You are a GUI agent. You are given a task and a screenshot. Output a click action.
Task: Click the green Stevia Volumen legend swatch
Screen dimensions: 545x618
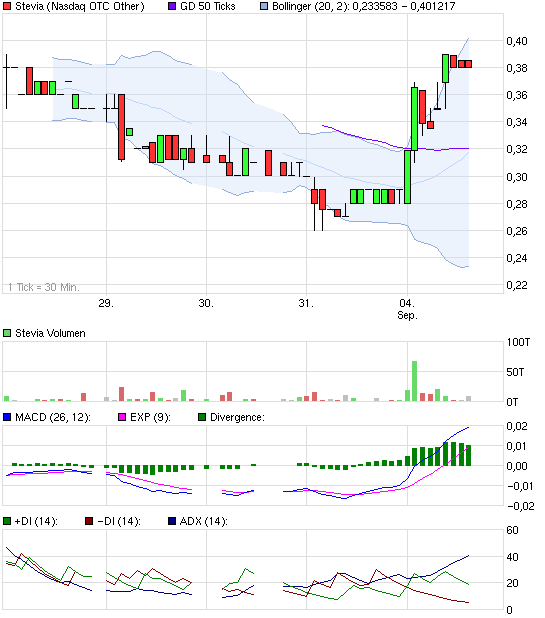(7, 333)
